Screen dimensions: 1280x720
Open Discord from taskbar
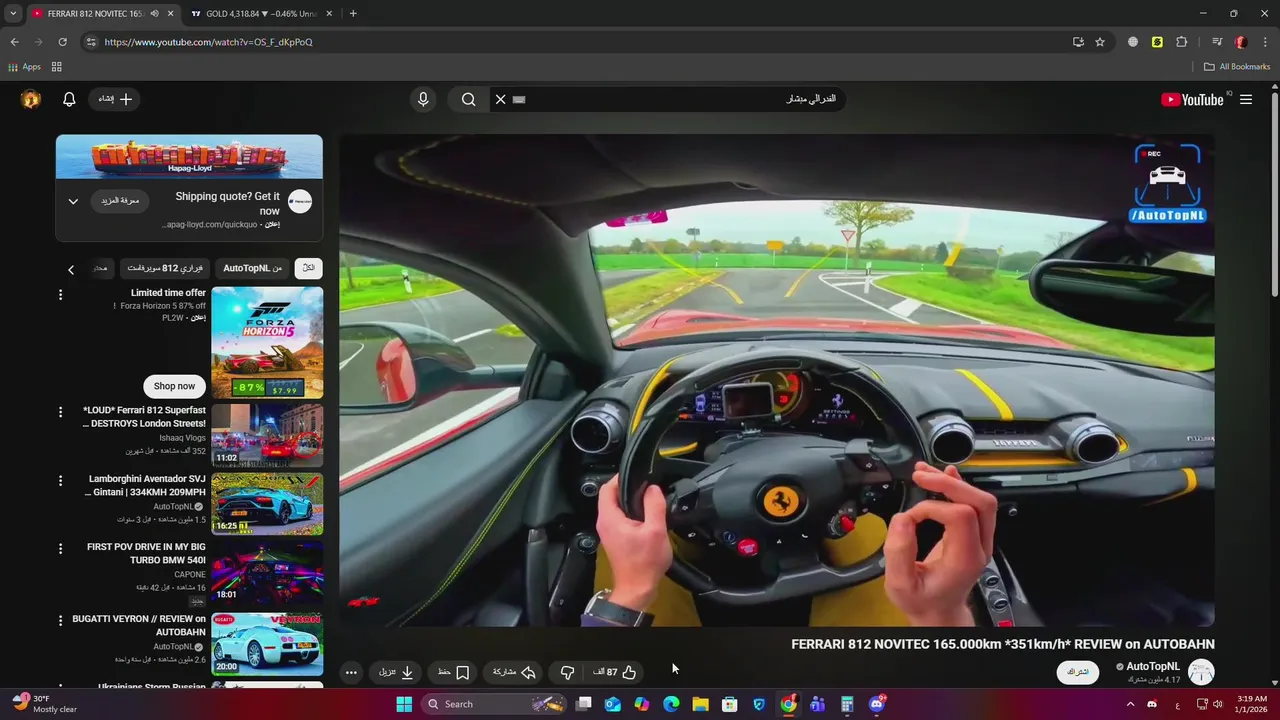point(877,704)
